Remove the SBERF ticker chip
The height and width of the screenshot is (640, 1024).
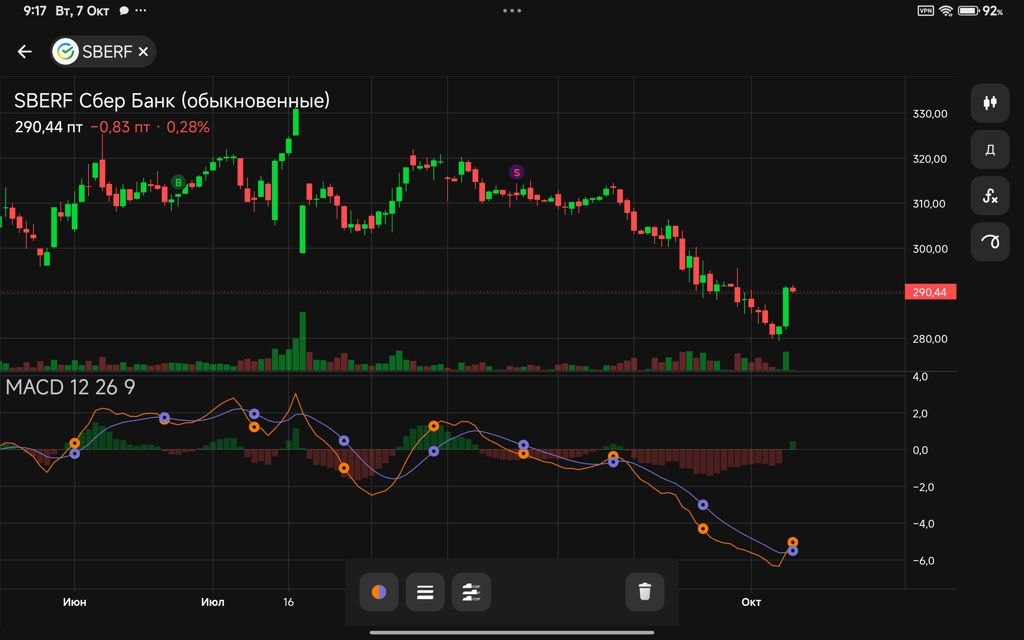point(143,52)
